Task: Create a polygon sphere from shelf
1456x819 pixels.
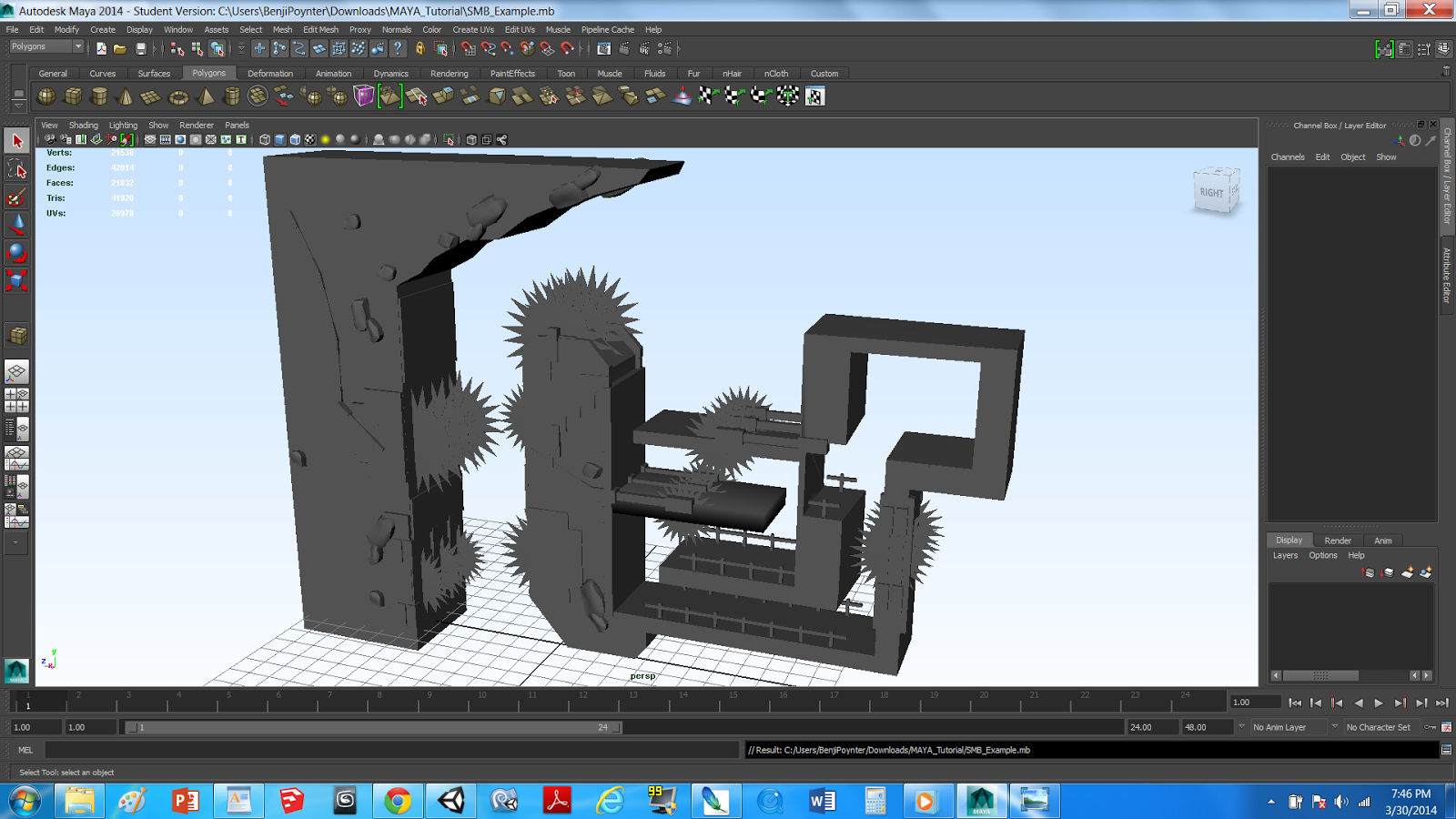Action: 46,96
